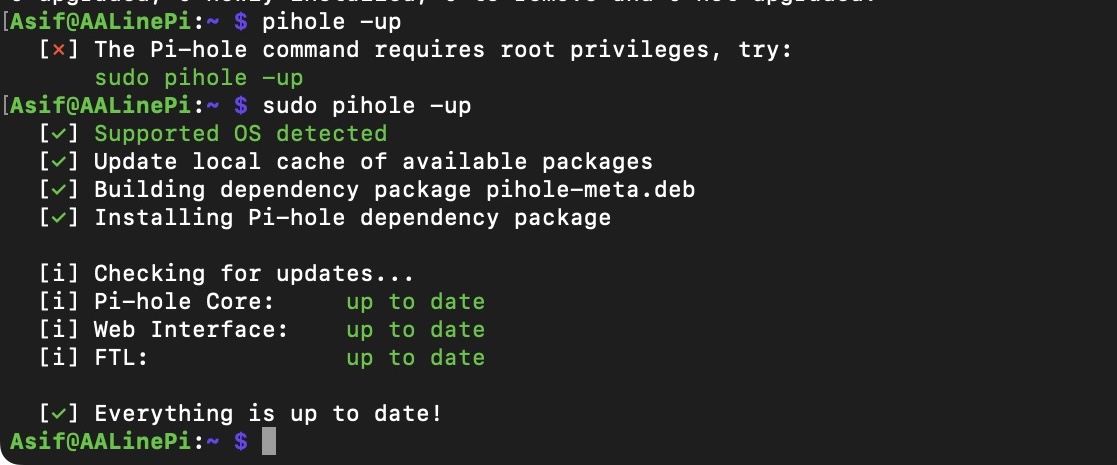Click the gray terminal cursor block
1117x465 pixels.
click(269, 442)
